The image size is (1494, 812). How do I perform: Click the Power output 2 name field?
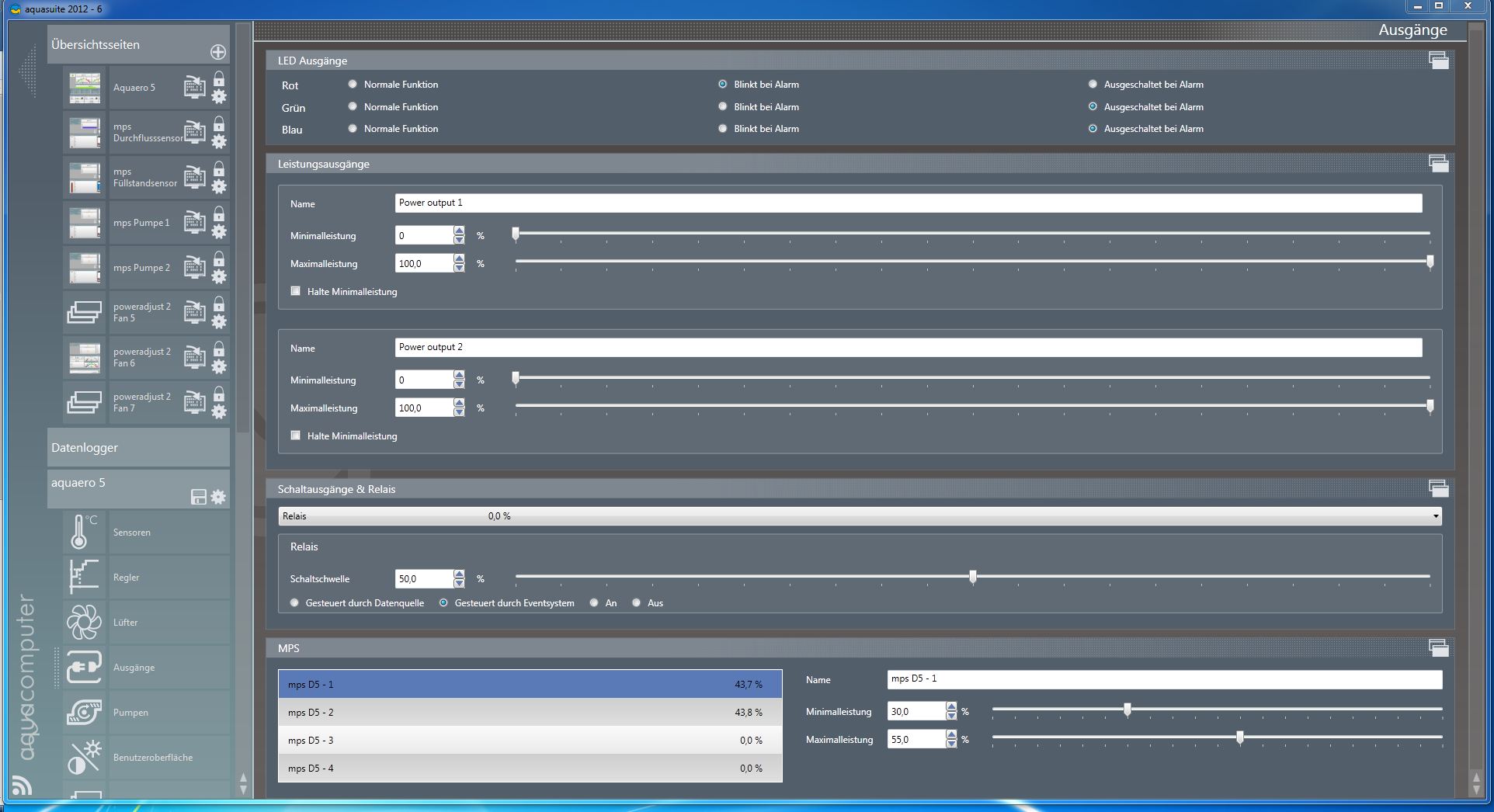tap(908, 348)
